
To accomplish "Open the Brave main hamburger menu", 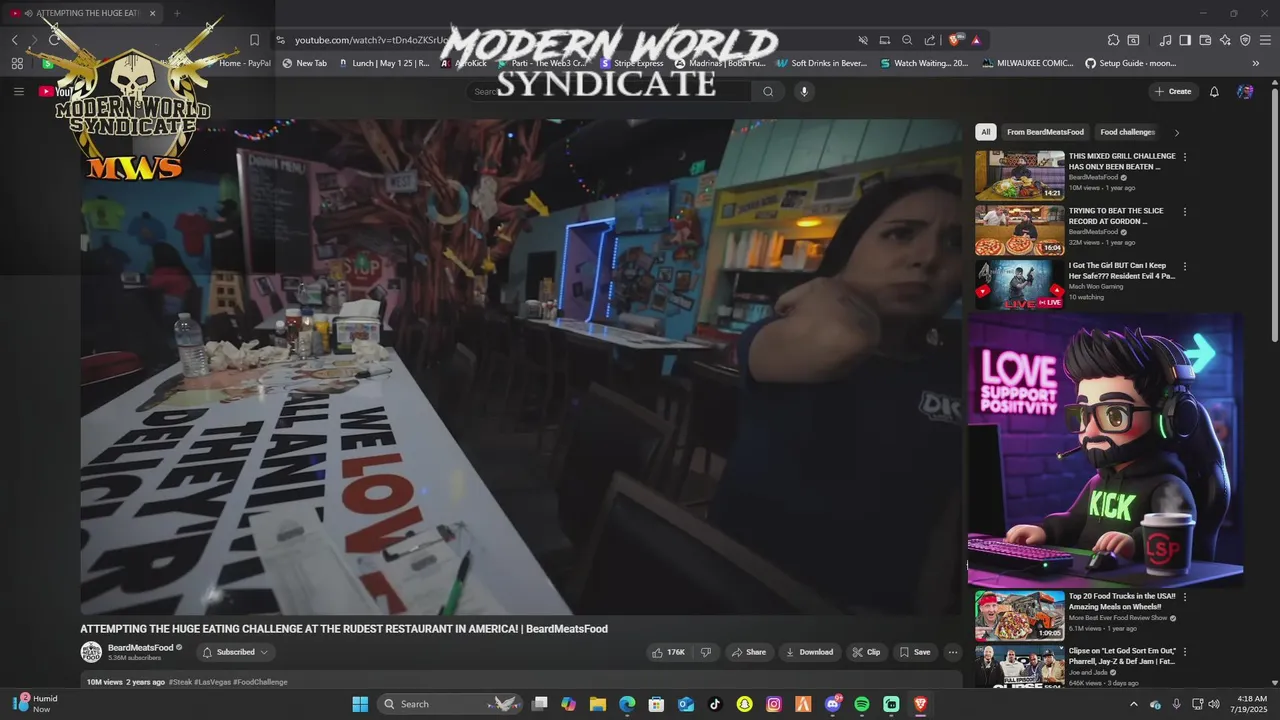I will (1265, 40).
